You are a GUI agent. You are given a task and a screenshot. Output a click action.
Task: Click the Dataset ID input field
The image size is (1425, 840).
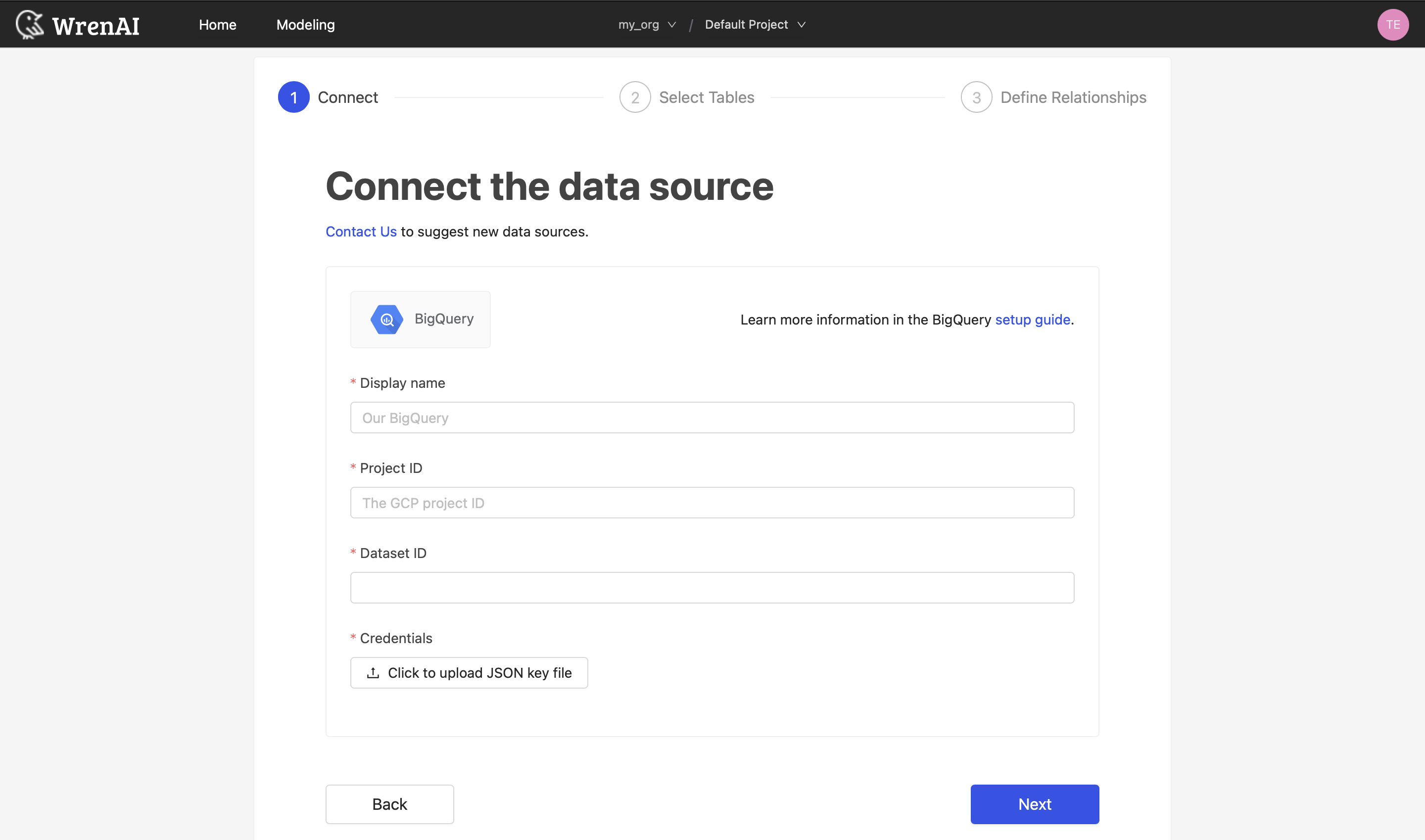tap(712, 587)
